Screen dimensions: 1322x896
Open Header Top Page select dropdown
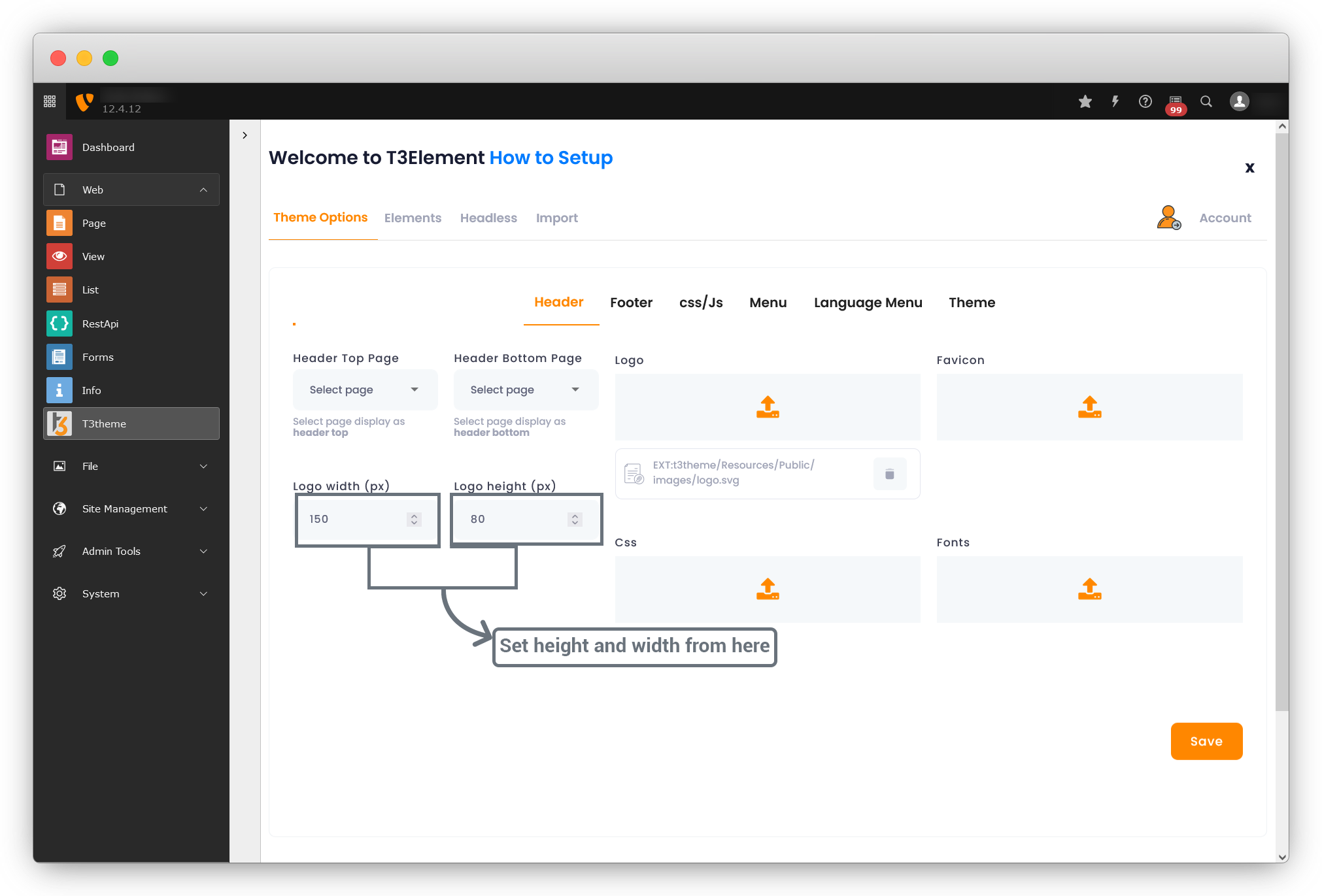click(365, 390)
